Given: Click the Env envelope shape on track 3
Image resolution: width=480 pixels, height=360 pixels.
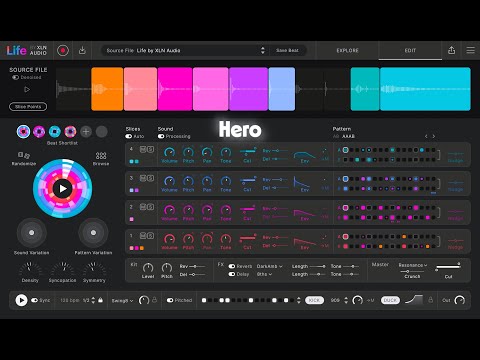Looking at the screenshot, I should coord(302,183).
